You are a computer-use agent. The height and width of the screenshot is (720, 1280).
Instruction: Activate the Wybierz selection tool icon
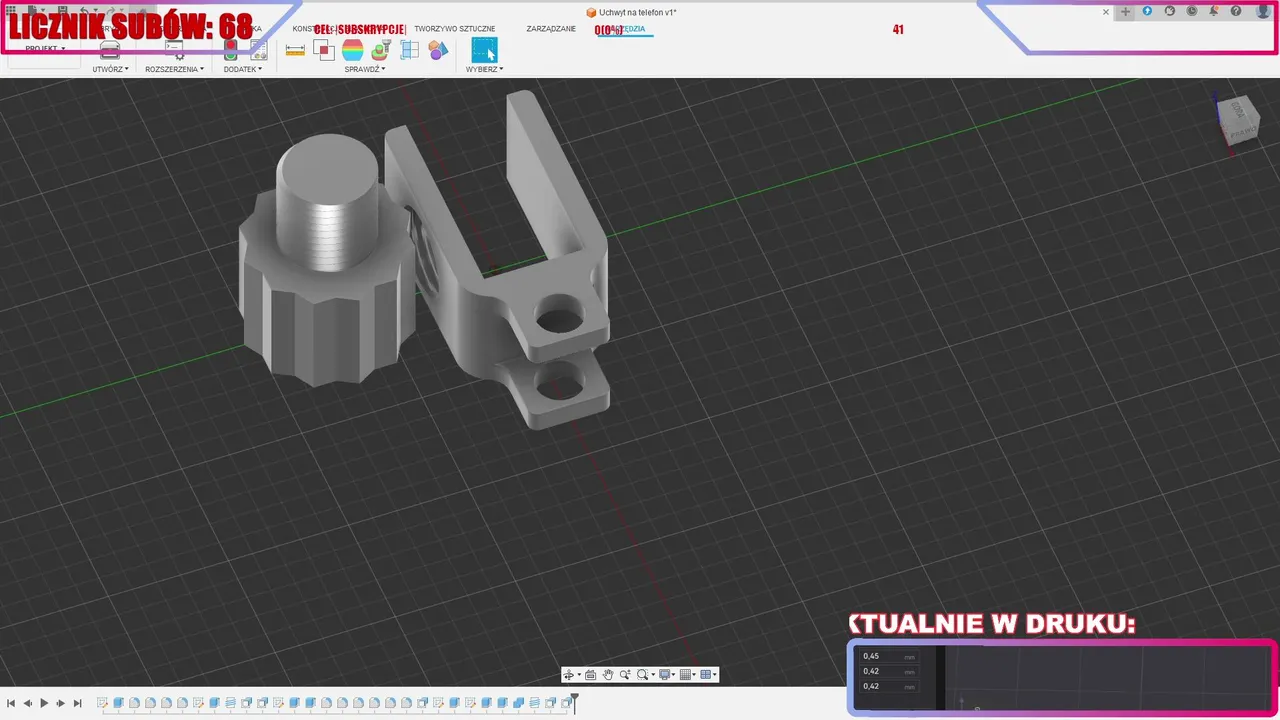pyautogui.click(x=484, y=50)
